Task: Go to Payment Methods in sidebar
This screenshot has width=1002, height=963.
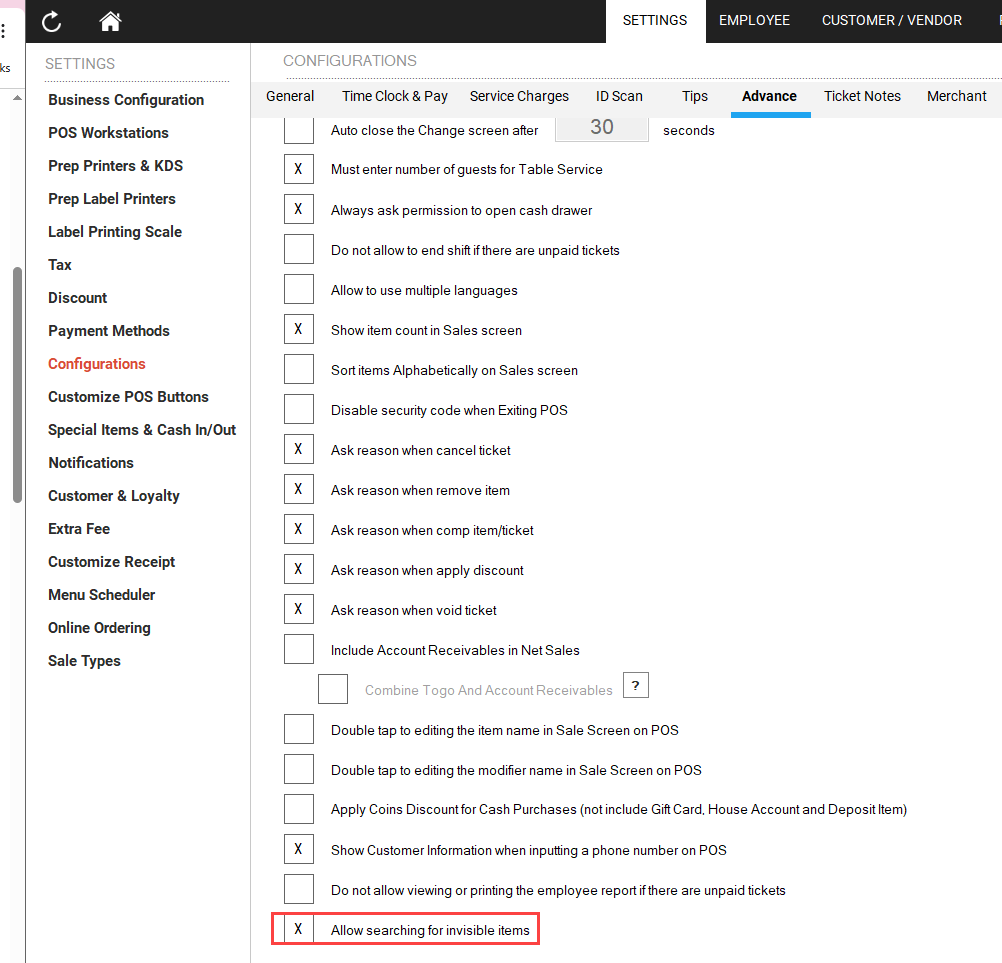Action: click(x=109, y=331)
